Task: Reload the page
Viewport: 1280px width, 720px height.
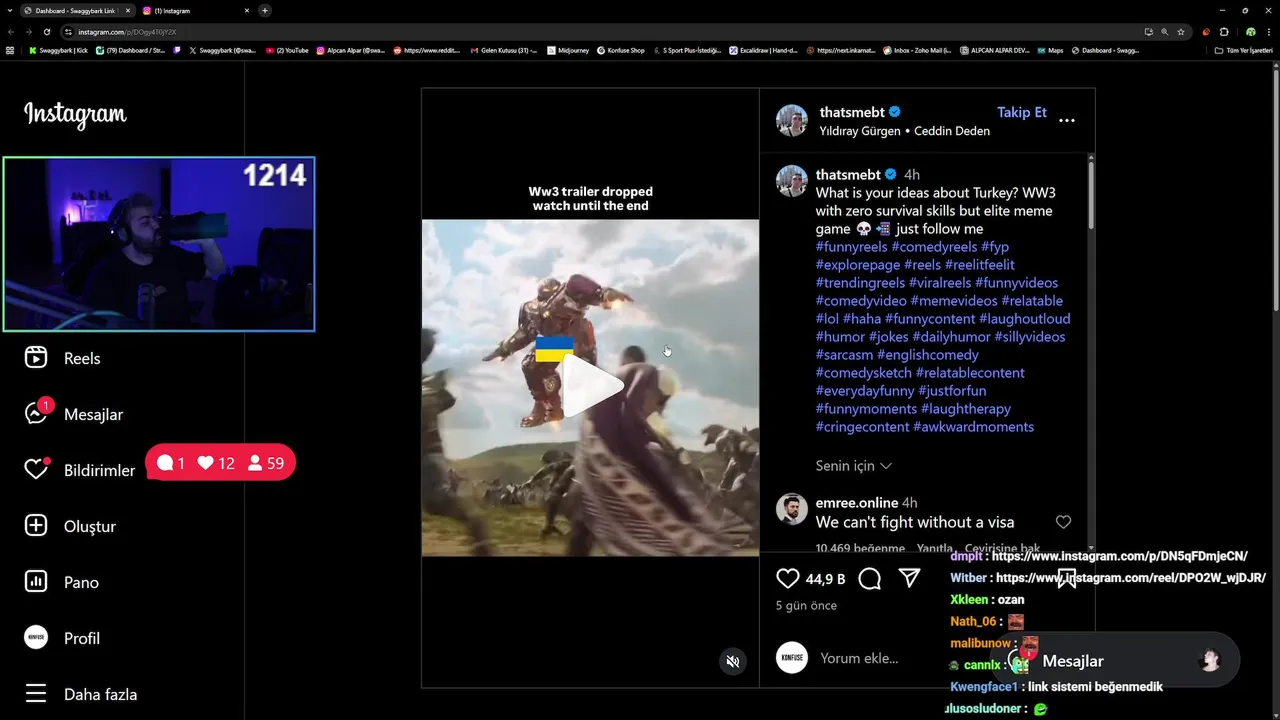Action: (46, 32)
